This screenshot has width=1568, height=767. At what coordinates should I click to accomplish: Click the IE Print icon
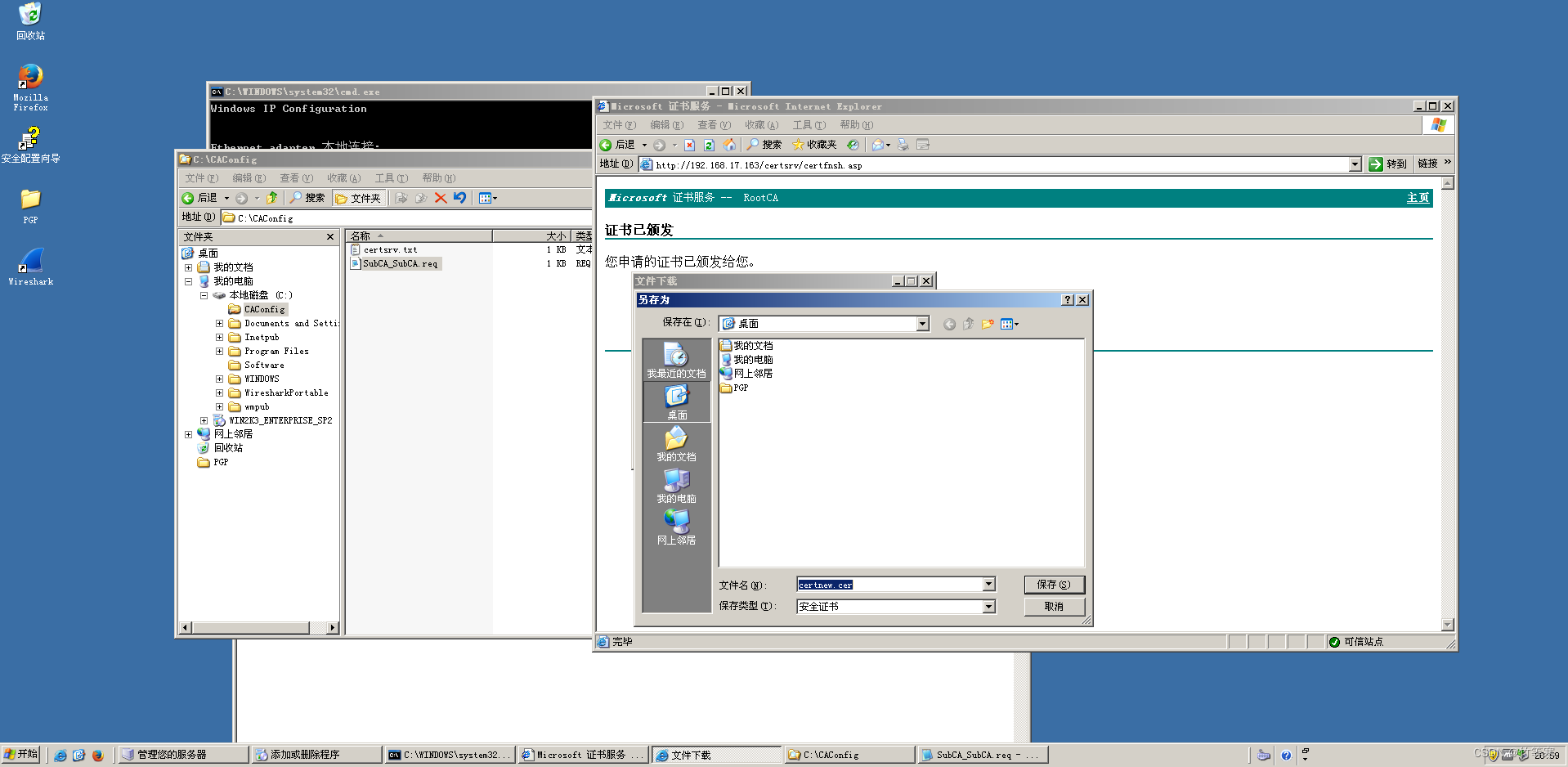point(903,145)
